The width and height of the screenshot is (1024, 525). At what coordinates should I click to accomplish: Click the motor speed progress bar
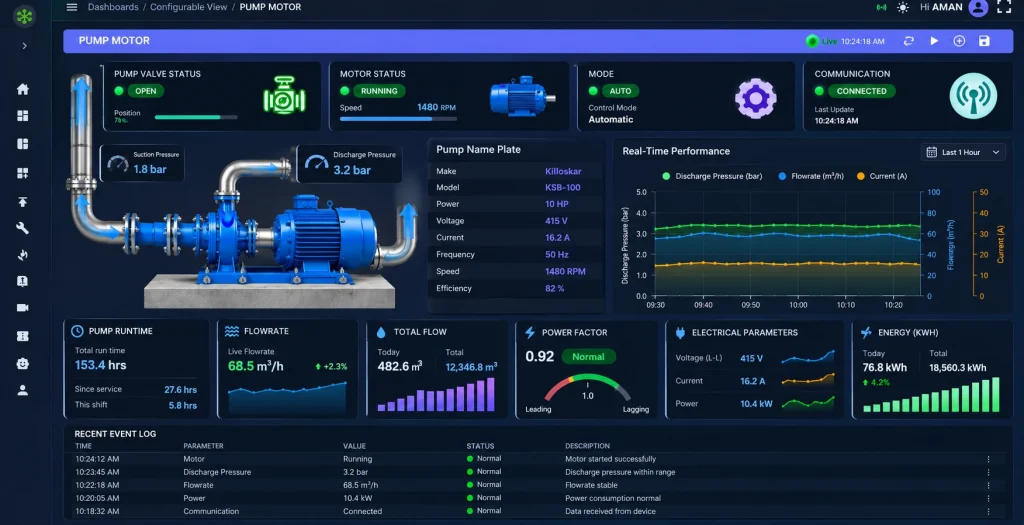(398, 119)
